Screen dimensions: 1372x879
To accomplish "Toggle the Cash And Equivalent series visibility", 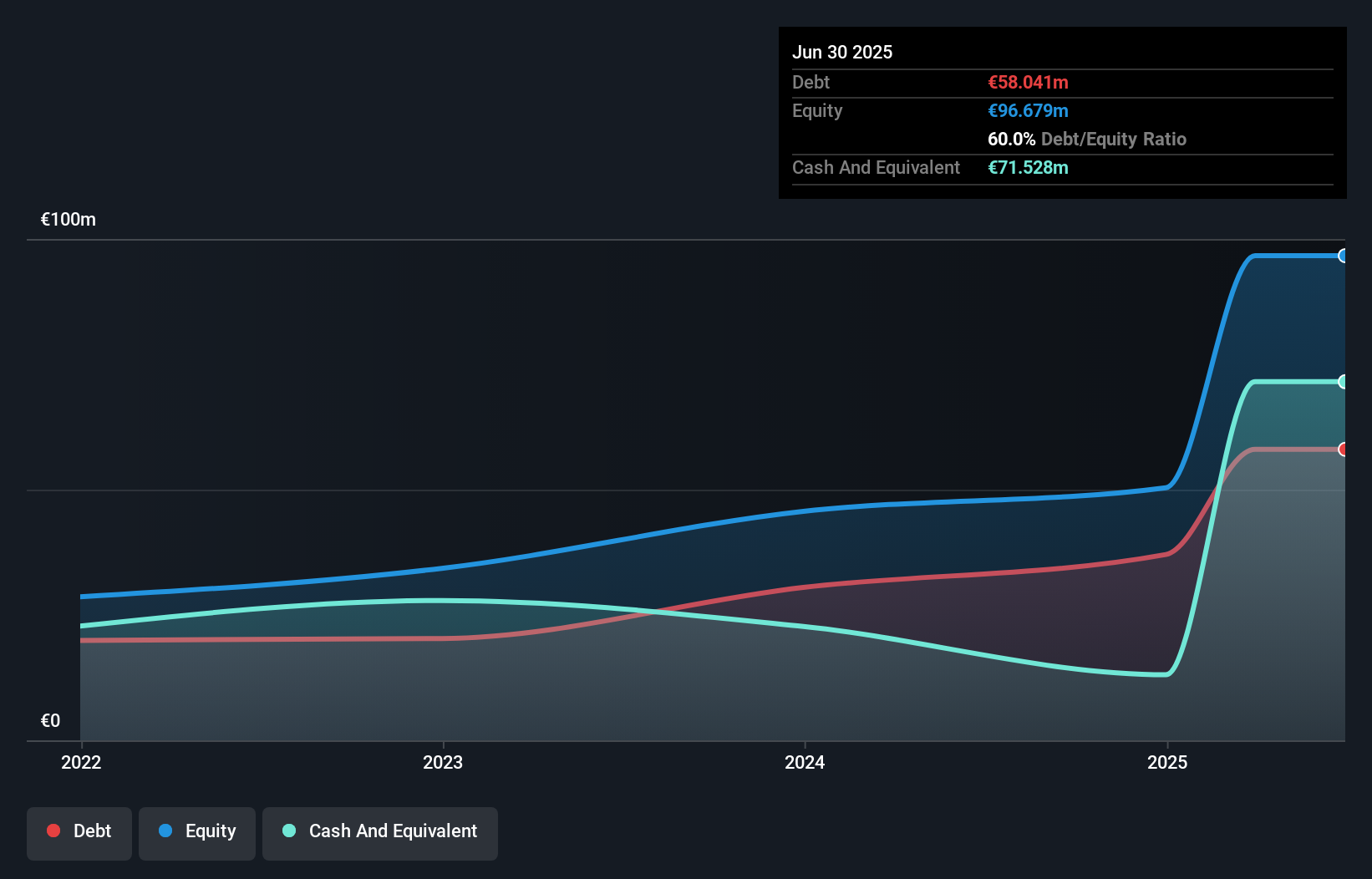I will (x=380, y=831).
